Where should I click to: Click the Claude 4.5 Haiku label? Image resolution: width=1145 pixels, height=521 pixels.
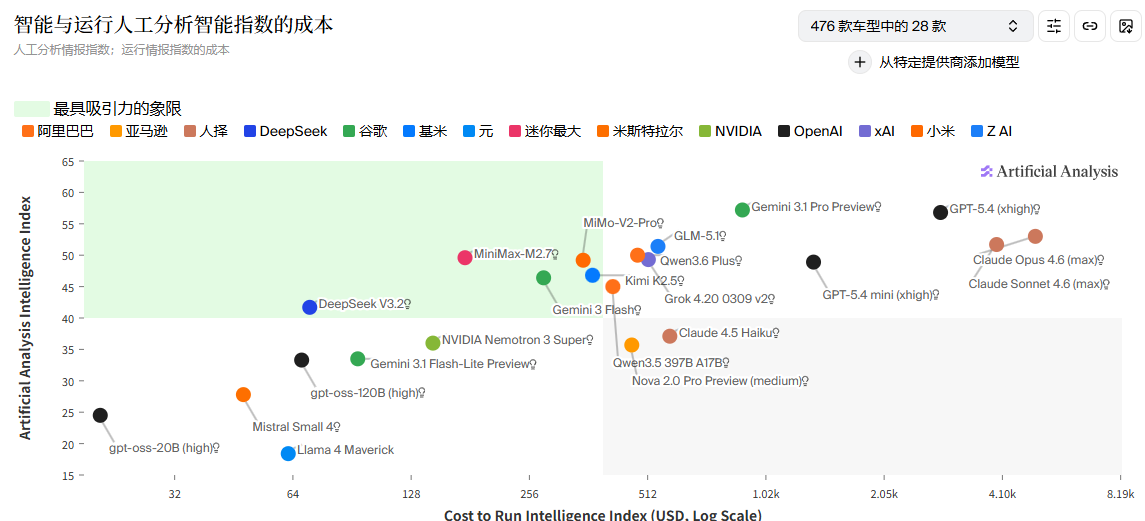click(x=727, y=333)
